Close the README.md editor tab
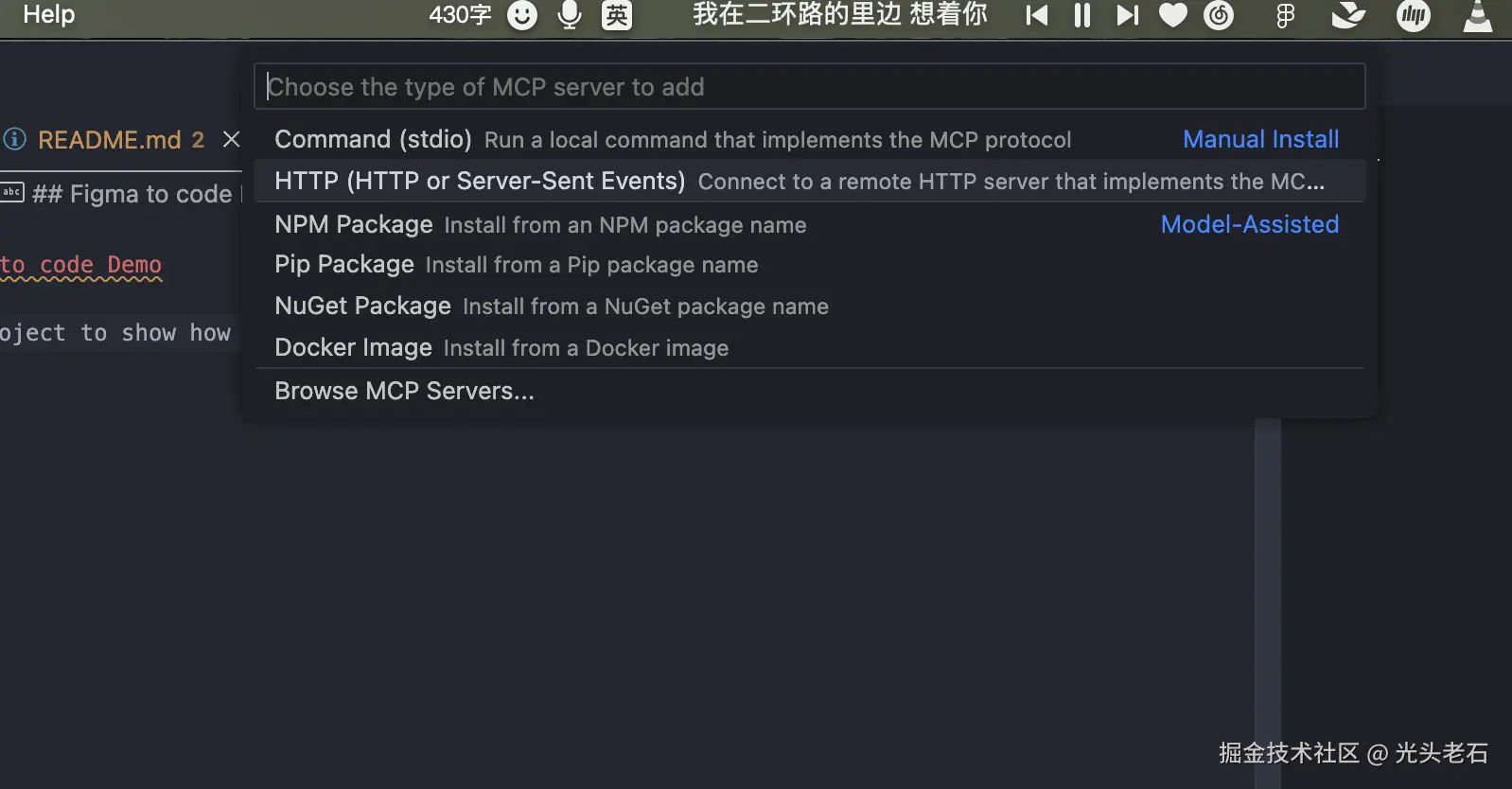 (x=231, y=140)
